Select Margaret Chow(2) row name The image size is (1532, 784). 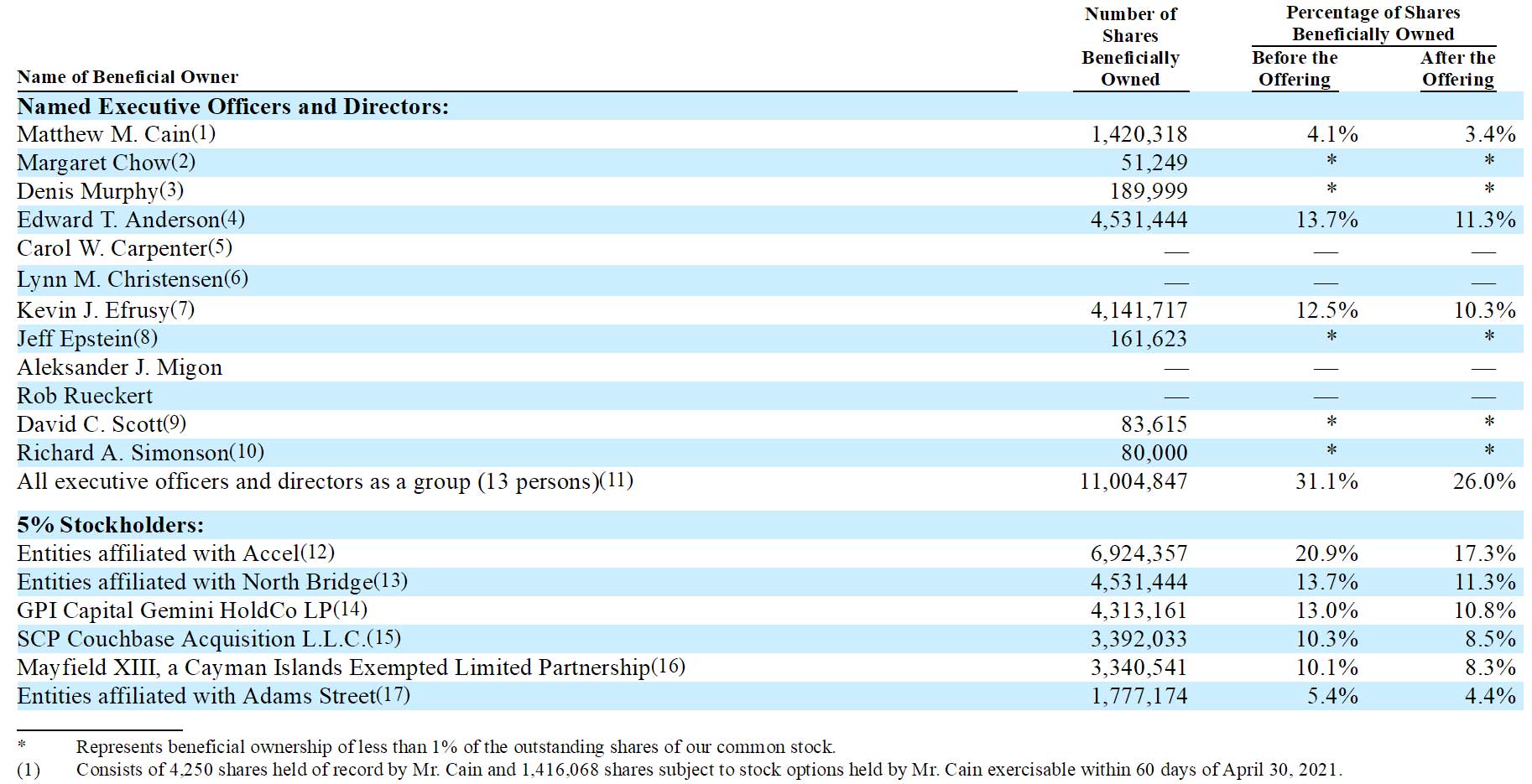point(106,163)
